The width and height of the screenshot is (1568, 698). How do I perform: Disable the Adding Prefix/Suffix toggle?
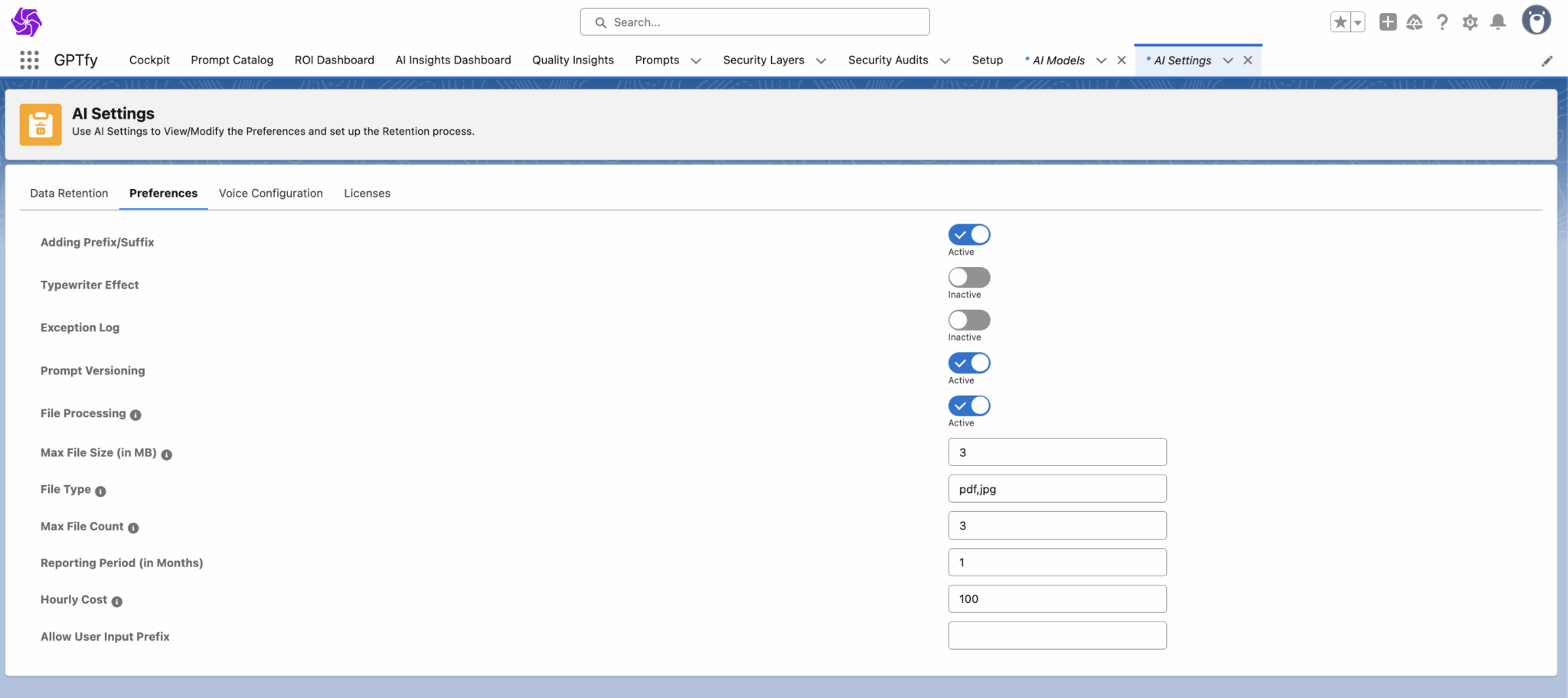pos(969,234)
